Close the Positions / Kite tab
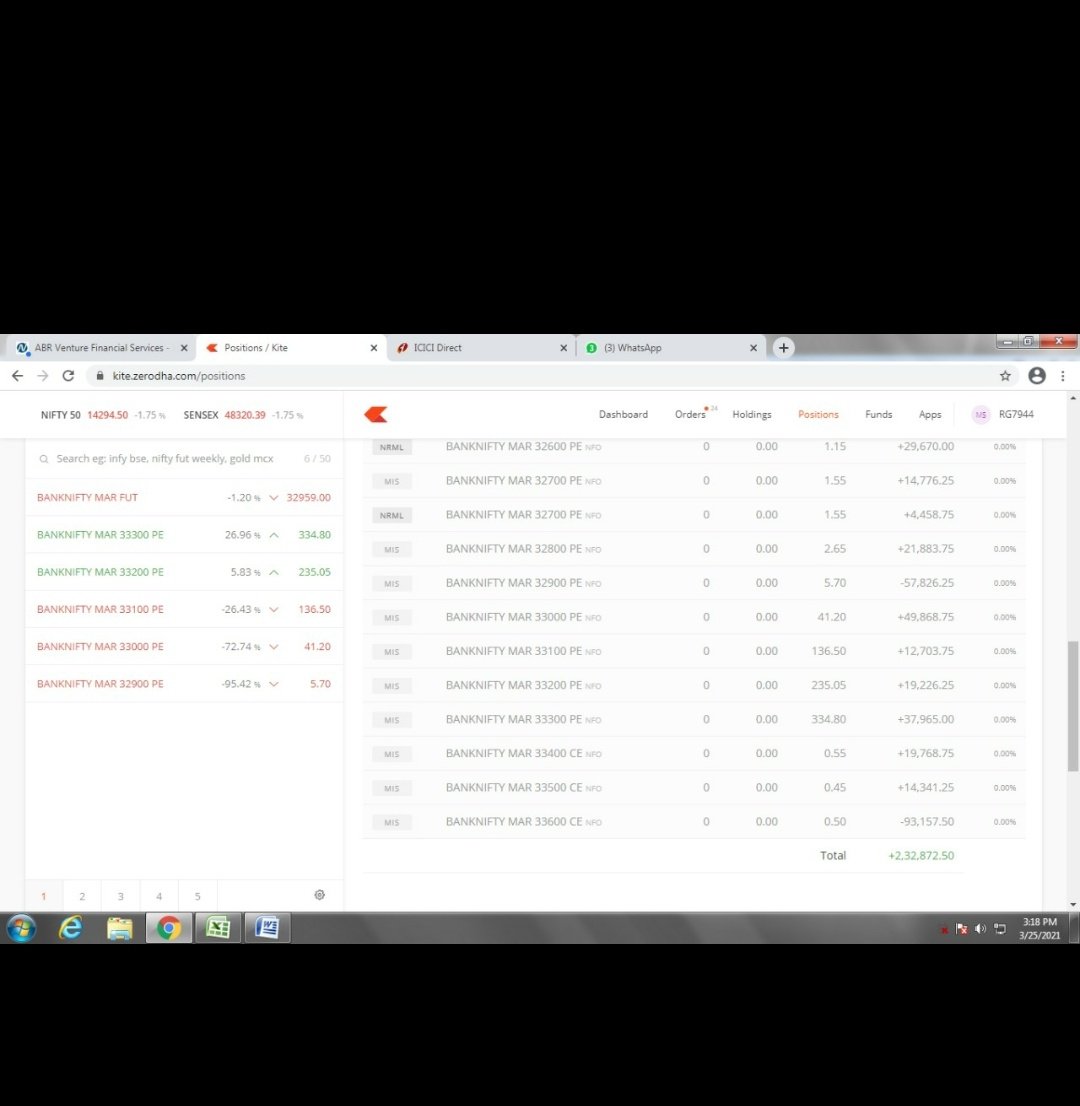Viewport: 1080px width, 1106px height. (374, 348)
